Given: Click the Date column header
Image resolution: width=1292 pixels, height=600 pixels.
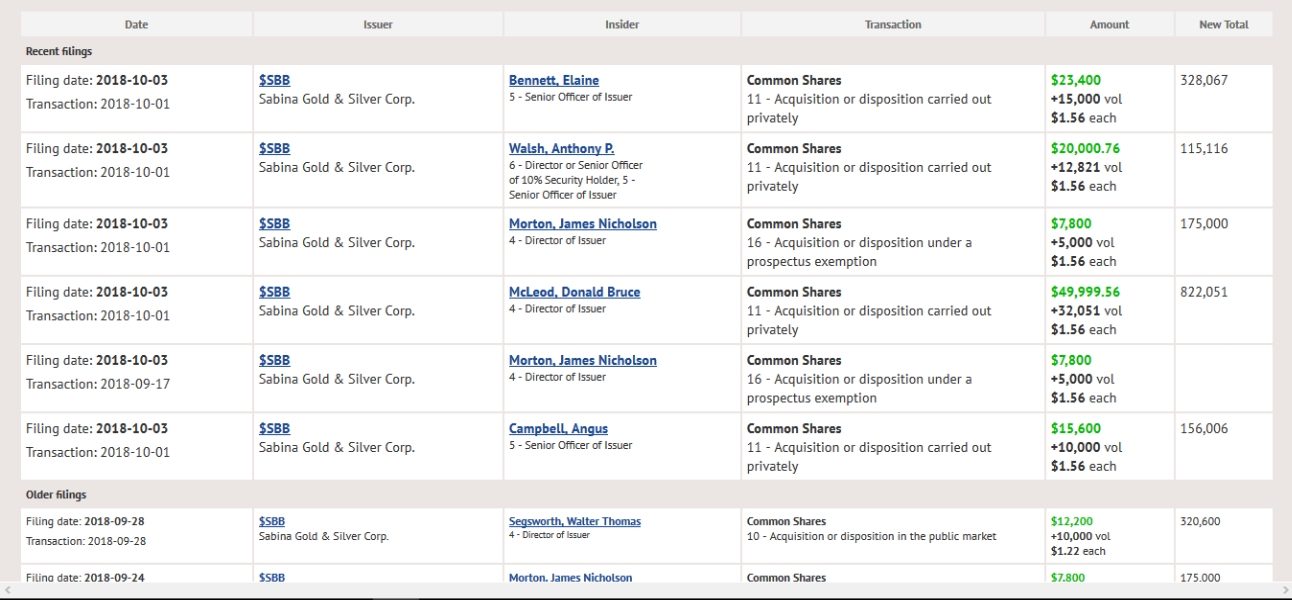Looking at the screenshot, I should point(136,24).
